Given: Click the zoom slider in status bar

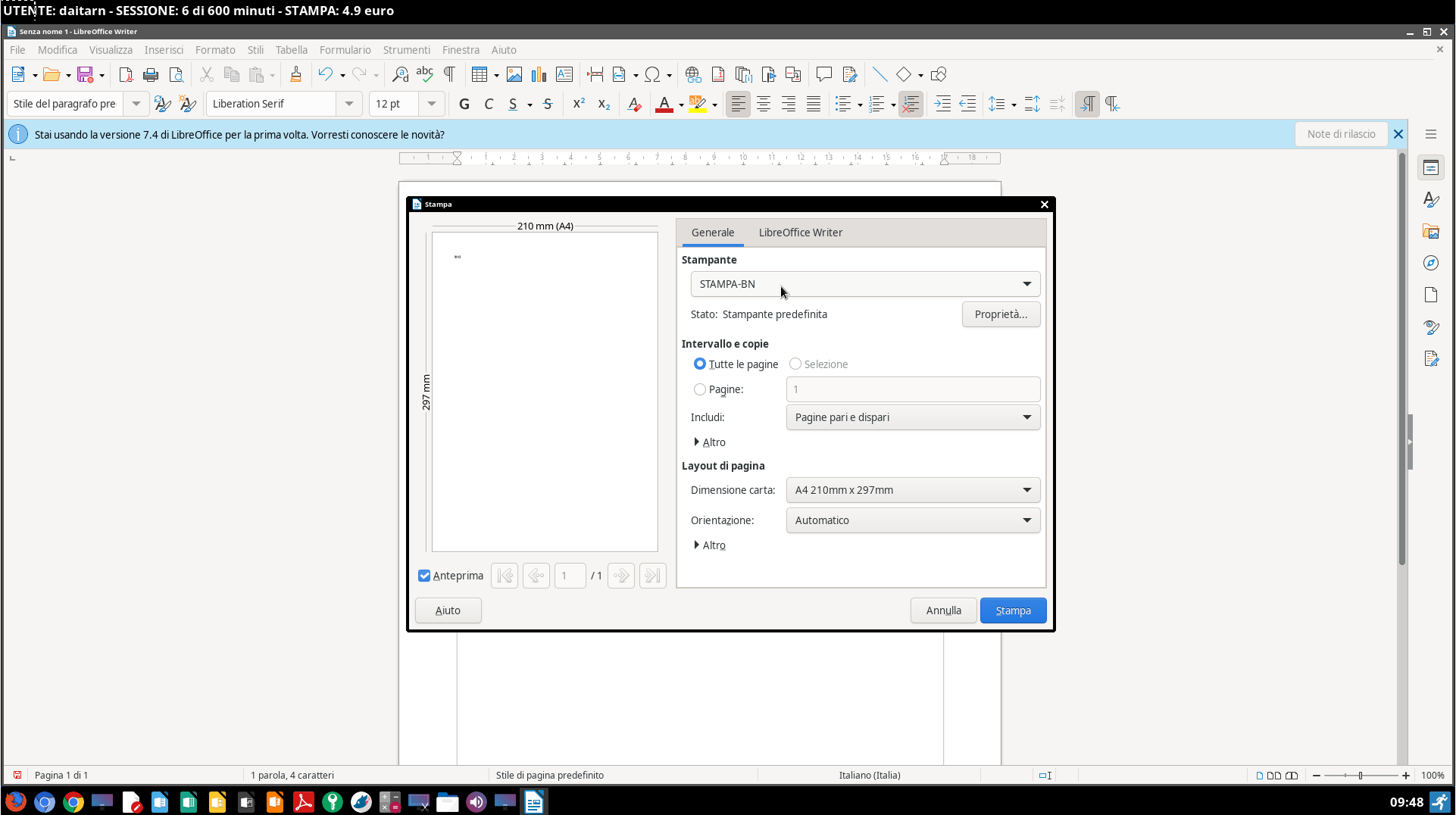Looking at the screenshot, I should [x=1361, y=775].
